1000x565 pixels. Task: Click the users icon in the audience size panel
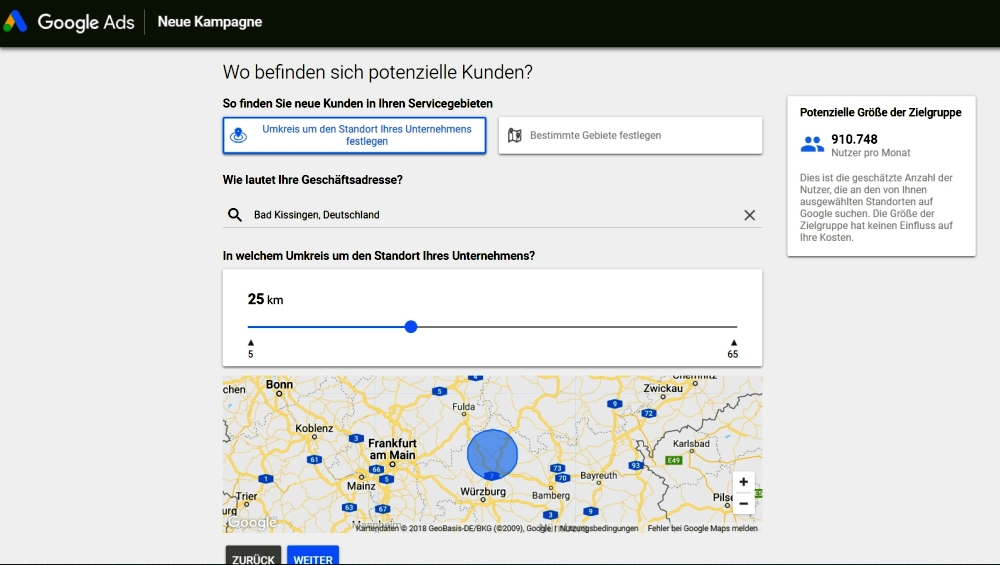tap(812, 145)
